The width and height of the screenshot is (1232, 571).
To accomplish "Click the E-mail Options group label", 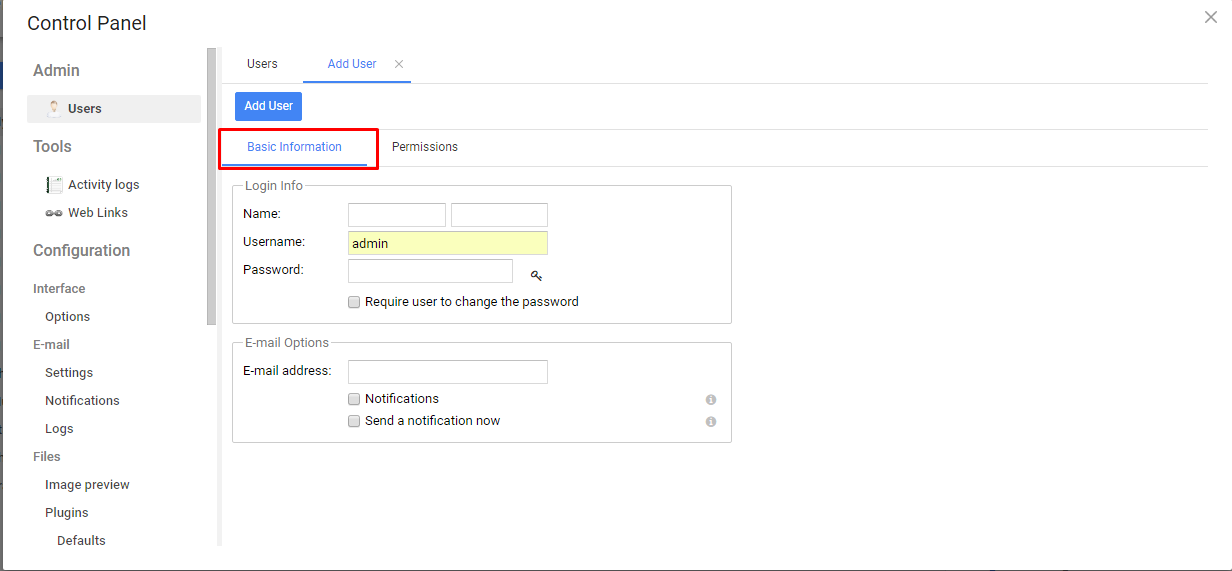I will [287, 343].
